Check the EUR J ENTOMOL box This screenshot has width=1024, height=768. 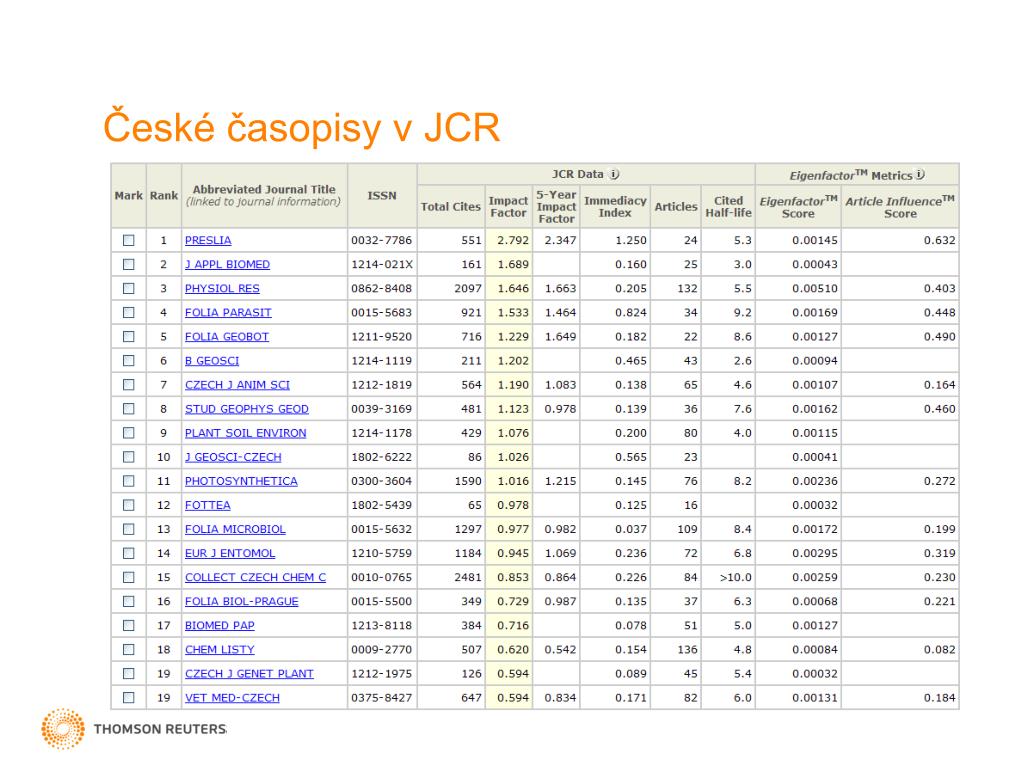[x=129, y=553]
